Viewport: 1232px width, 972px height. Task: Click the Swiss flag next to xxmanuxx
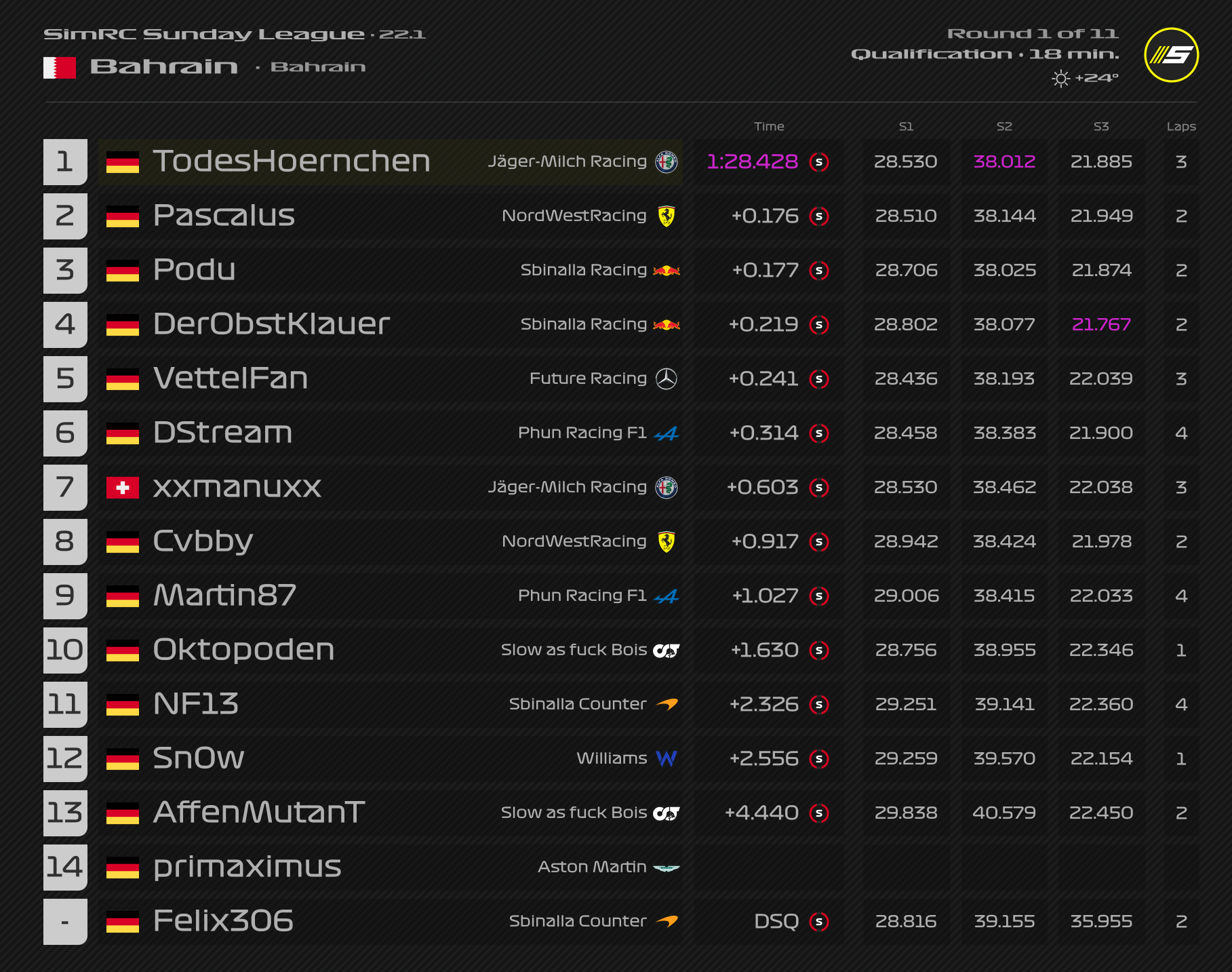click(x=123, y=488)
